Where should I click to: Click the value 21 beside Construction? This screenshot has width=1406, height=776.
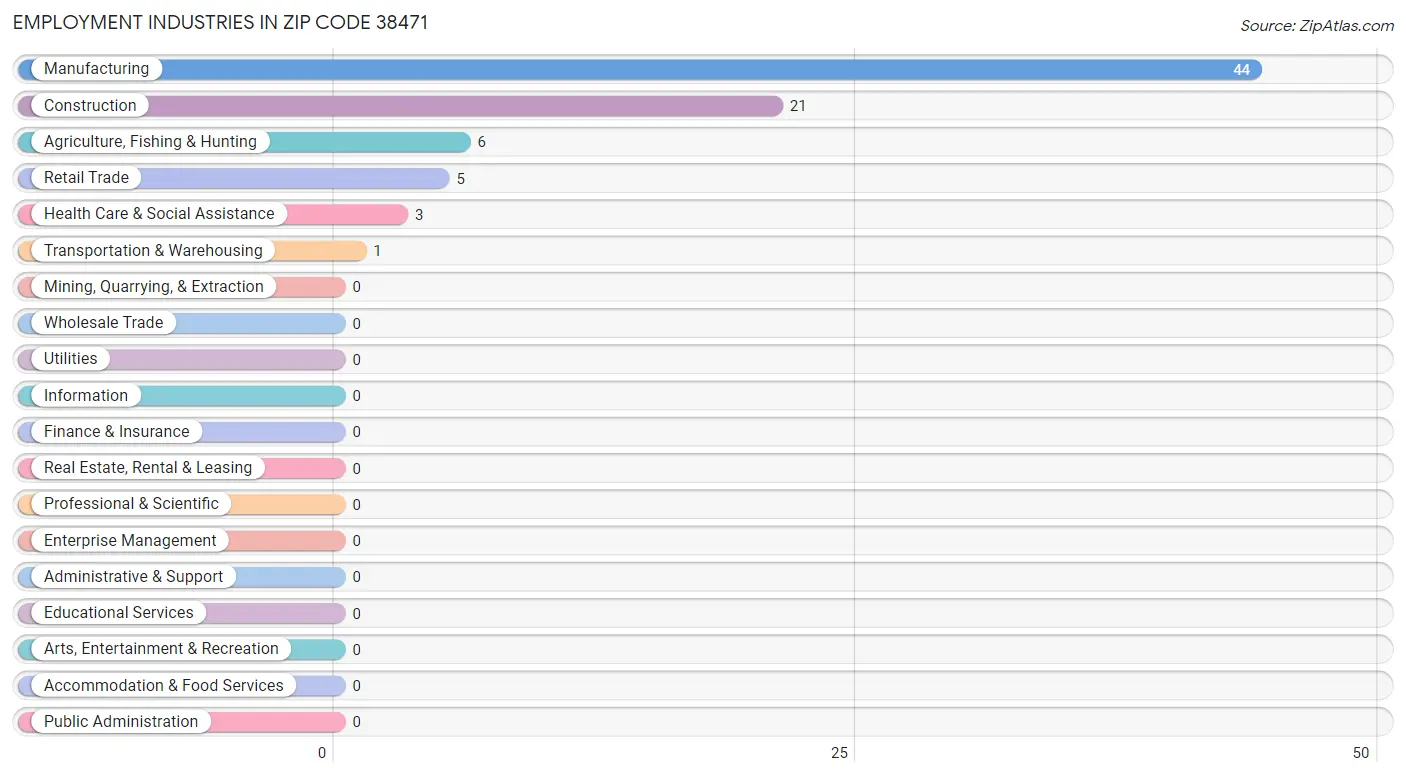(797, 106)
